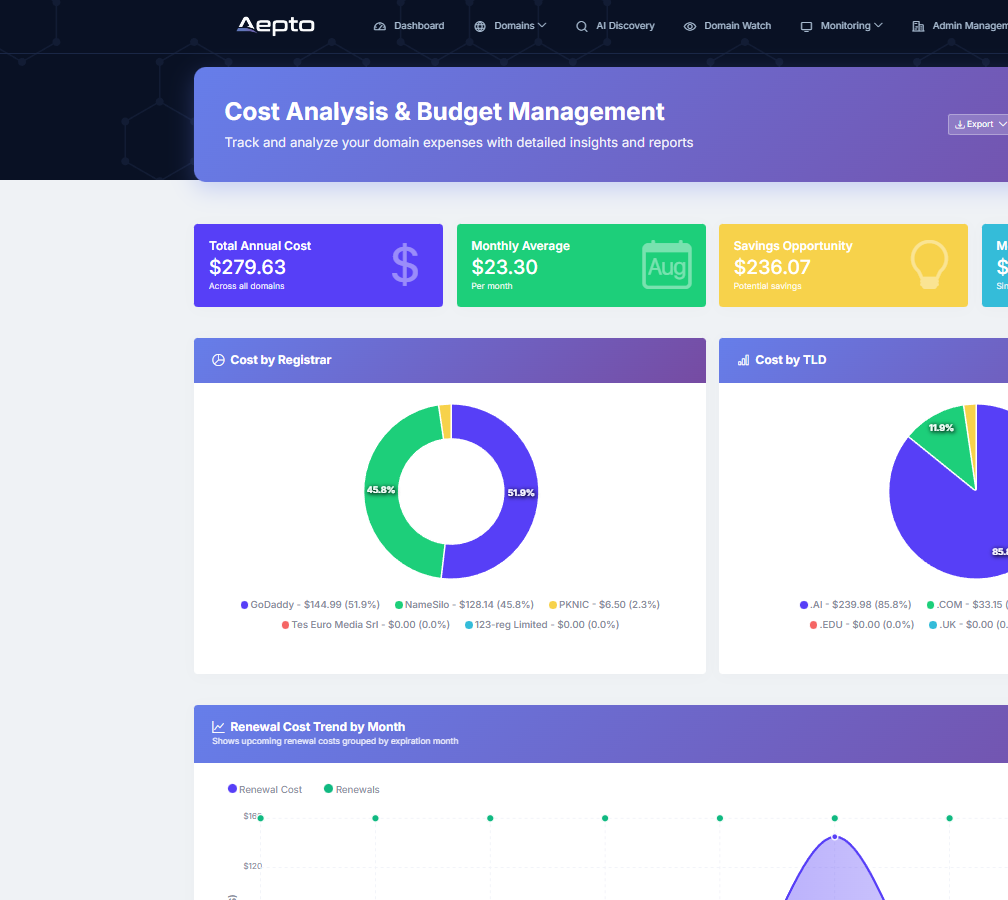Click the Cost Analysis & Budget Management heading
Viewport: 1008px width, 900px height.
[x=444, y=112]
